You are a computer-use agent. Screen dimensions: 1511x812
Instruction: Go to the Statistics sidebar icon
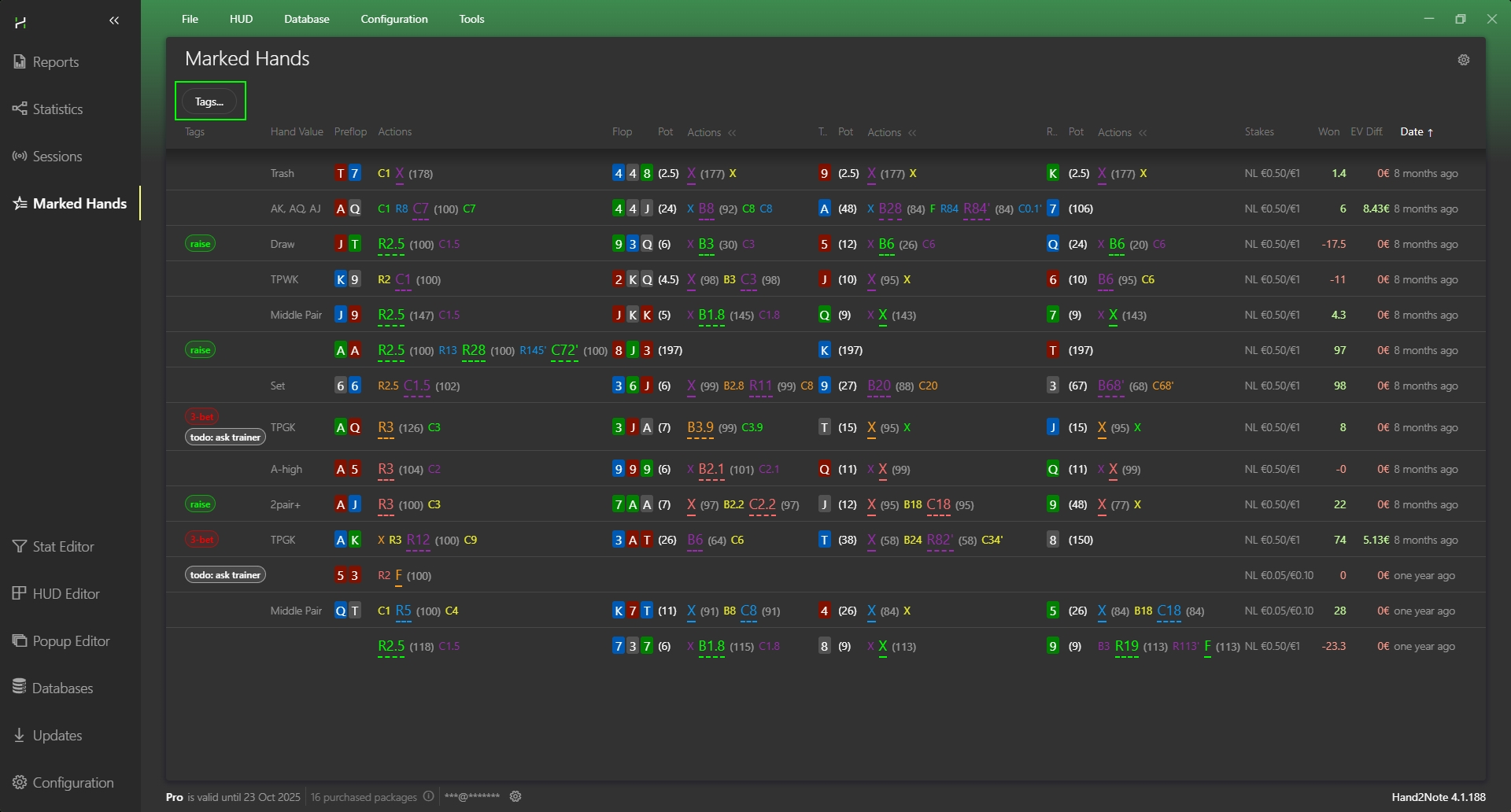click(20, 109)
